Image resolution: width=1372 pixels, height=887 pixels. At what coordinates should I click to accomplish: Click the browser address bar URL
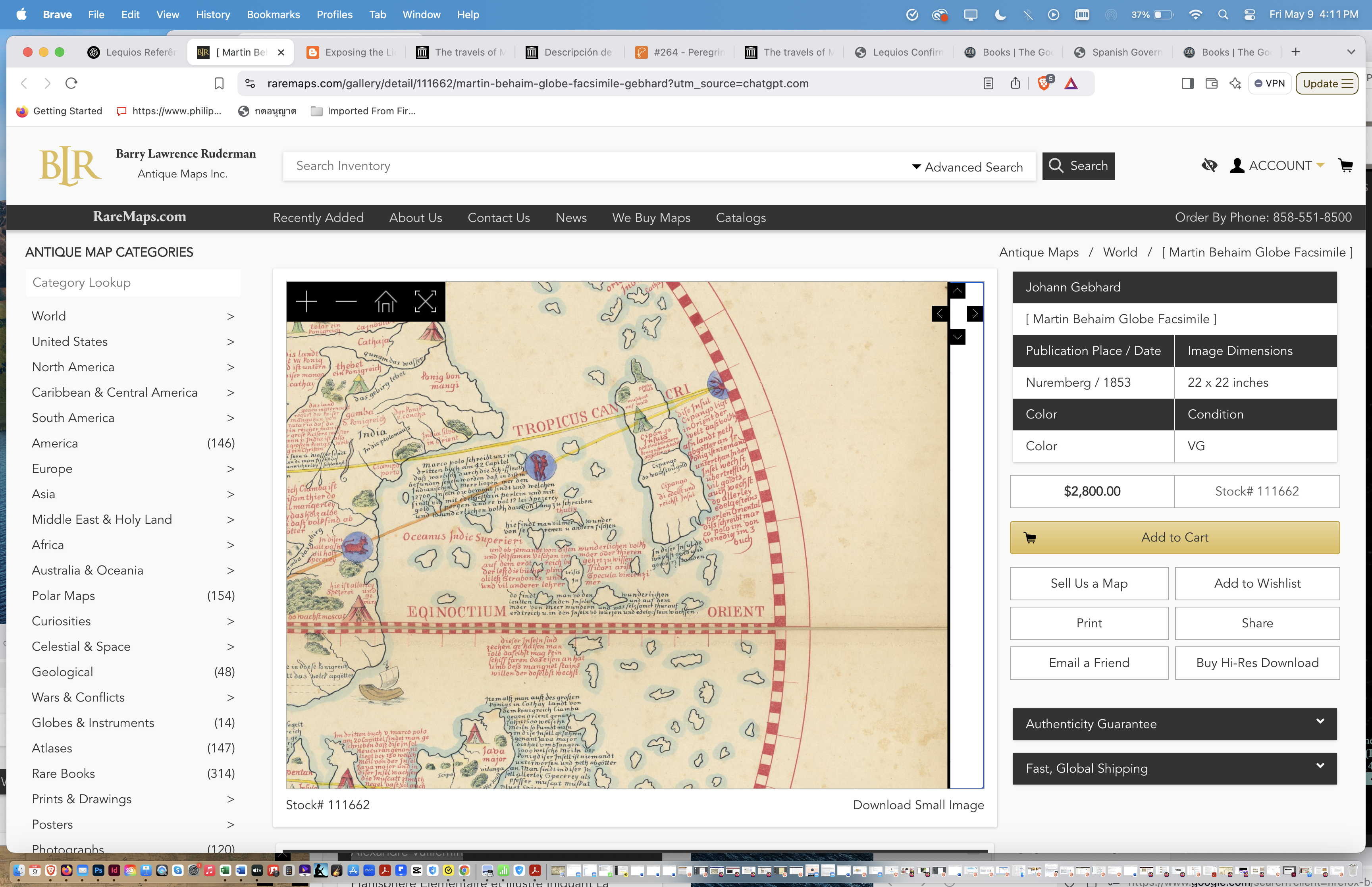click(538, 83)
